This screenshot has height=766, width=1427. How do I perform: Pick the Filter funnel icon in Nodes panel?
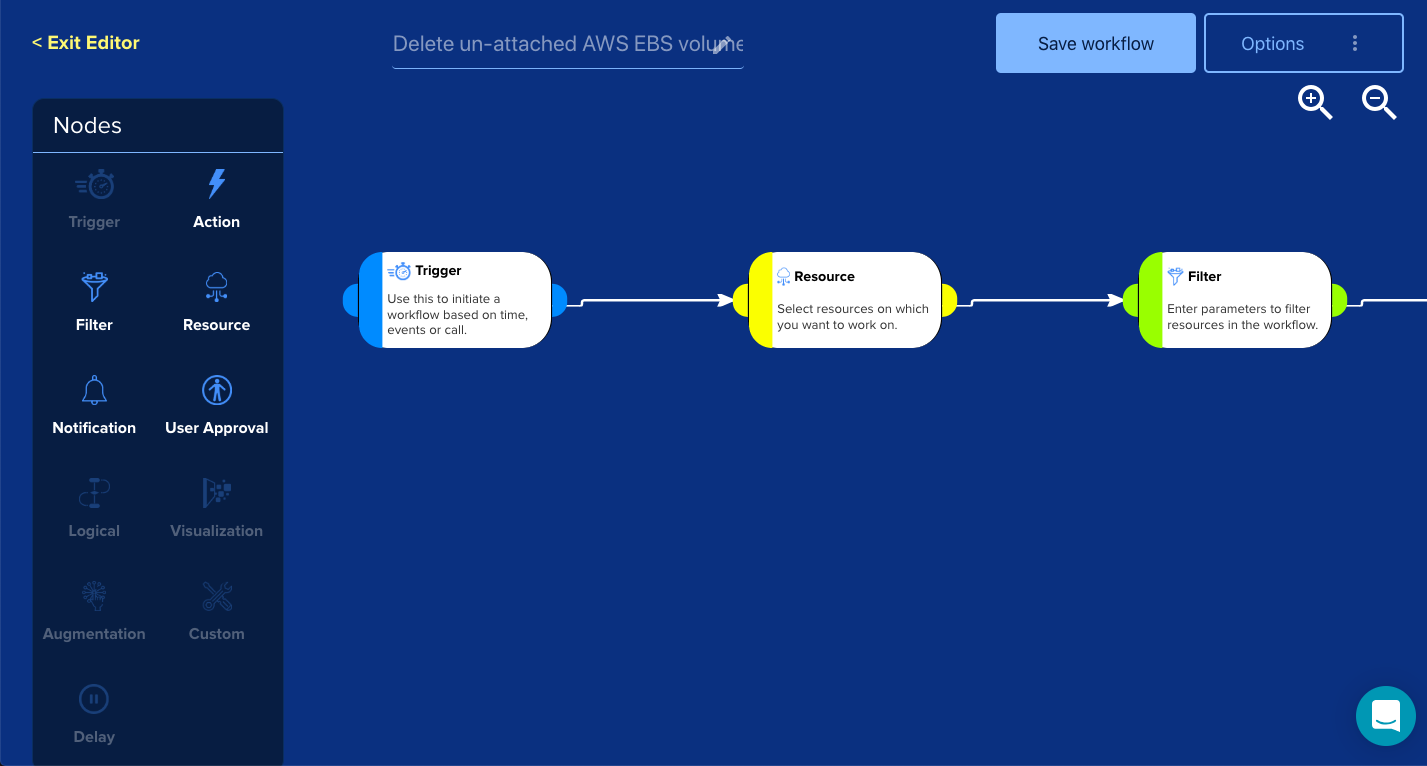(x=94, y=287)
